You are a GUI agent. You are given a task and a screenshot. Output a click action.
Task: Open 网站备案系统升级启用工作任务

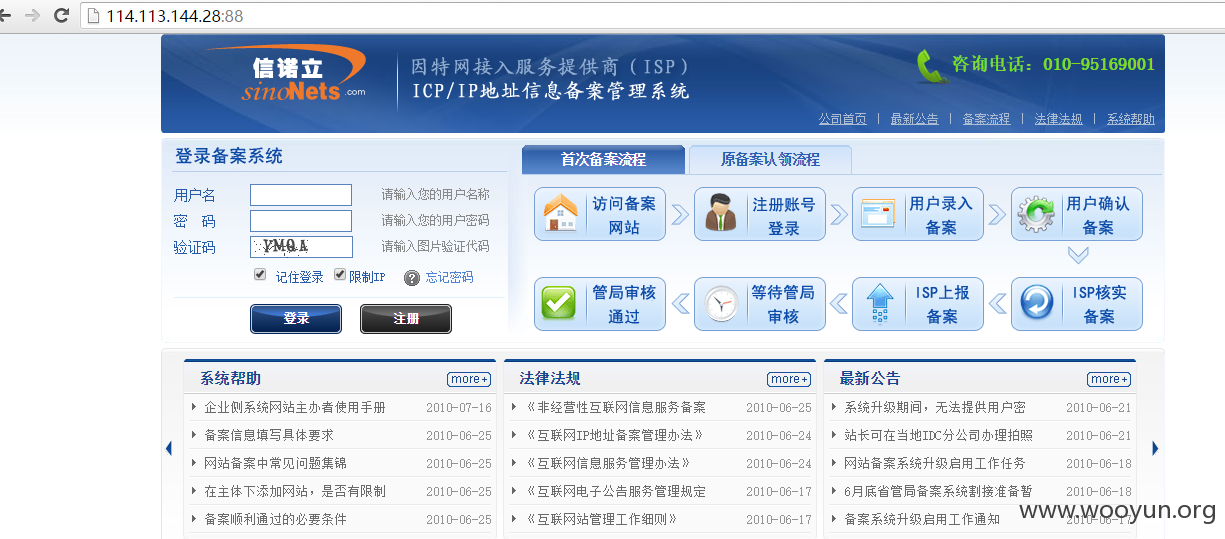[x=935, y=464]
